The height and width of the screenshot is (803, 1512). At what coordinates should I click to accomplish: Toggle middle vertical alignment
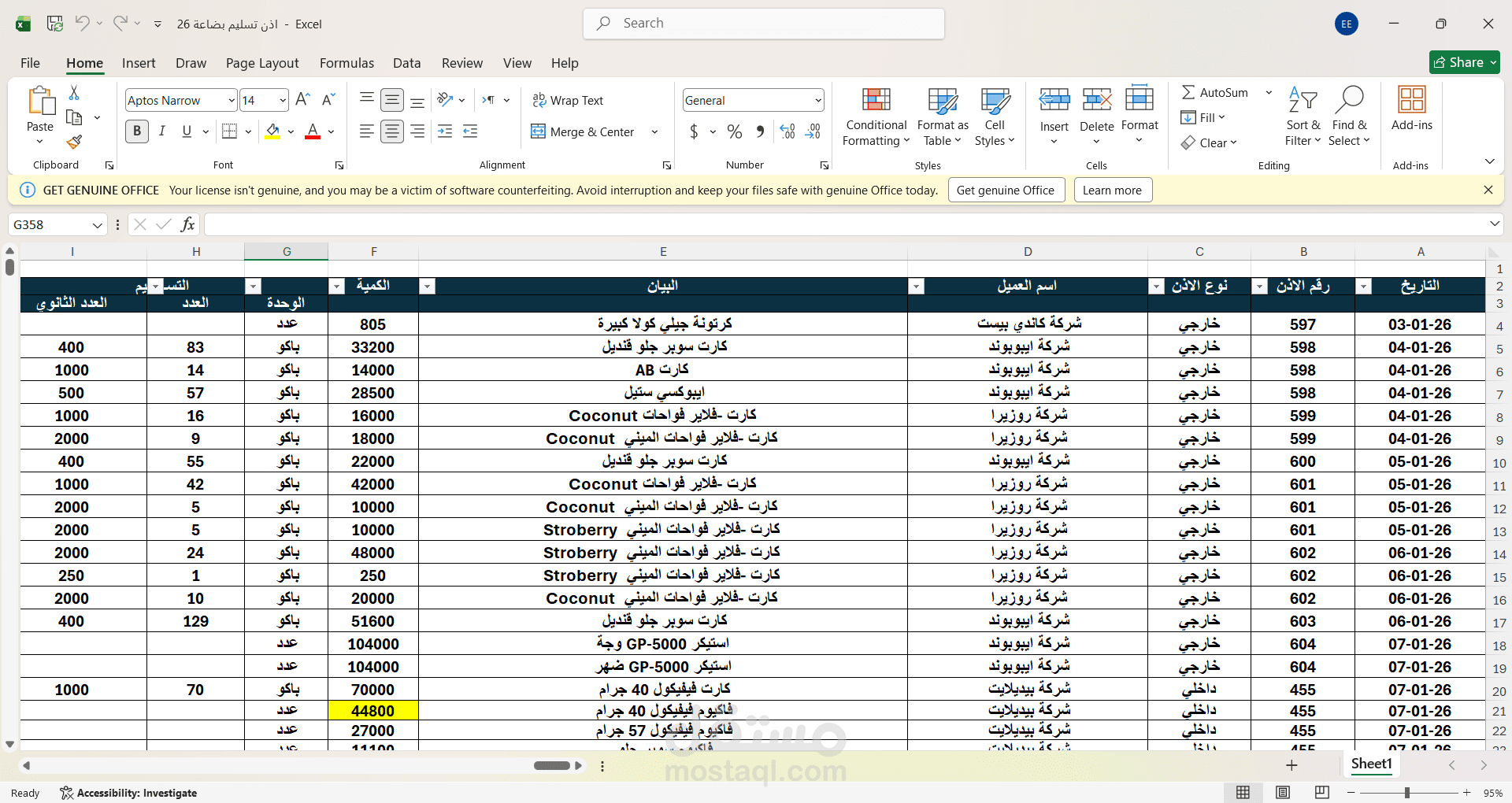pos(392,100)
